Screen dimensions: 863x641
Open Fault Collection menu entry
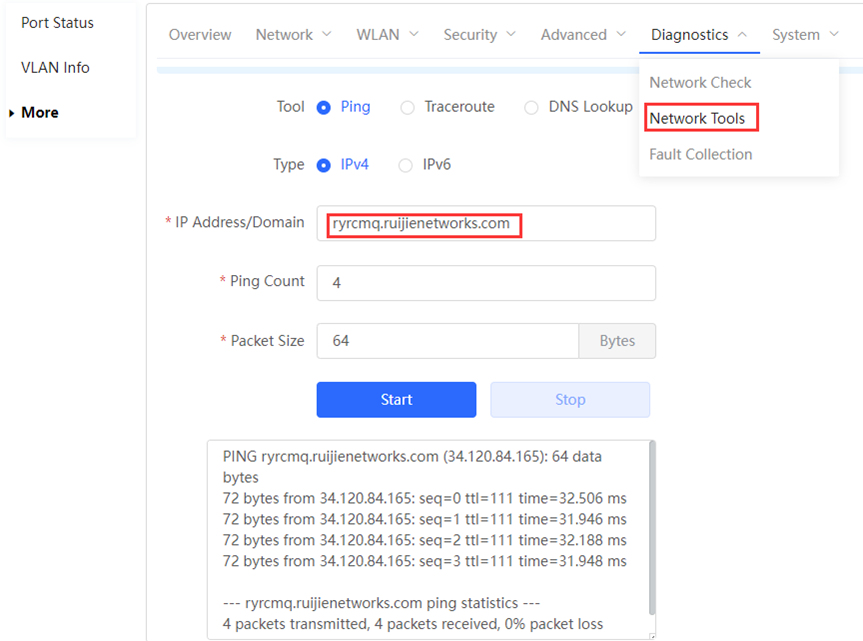[700, 154]
